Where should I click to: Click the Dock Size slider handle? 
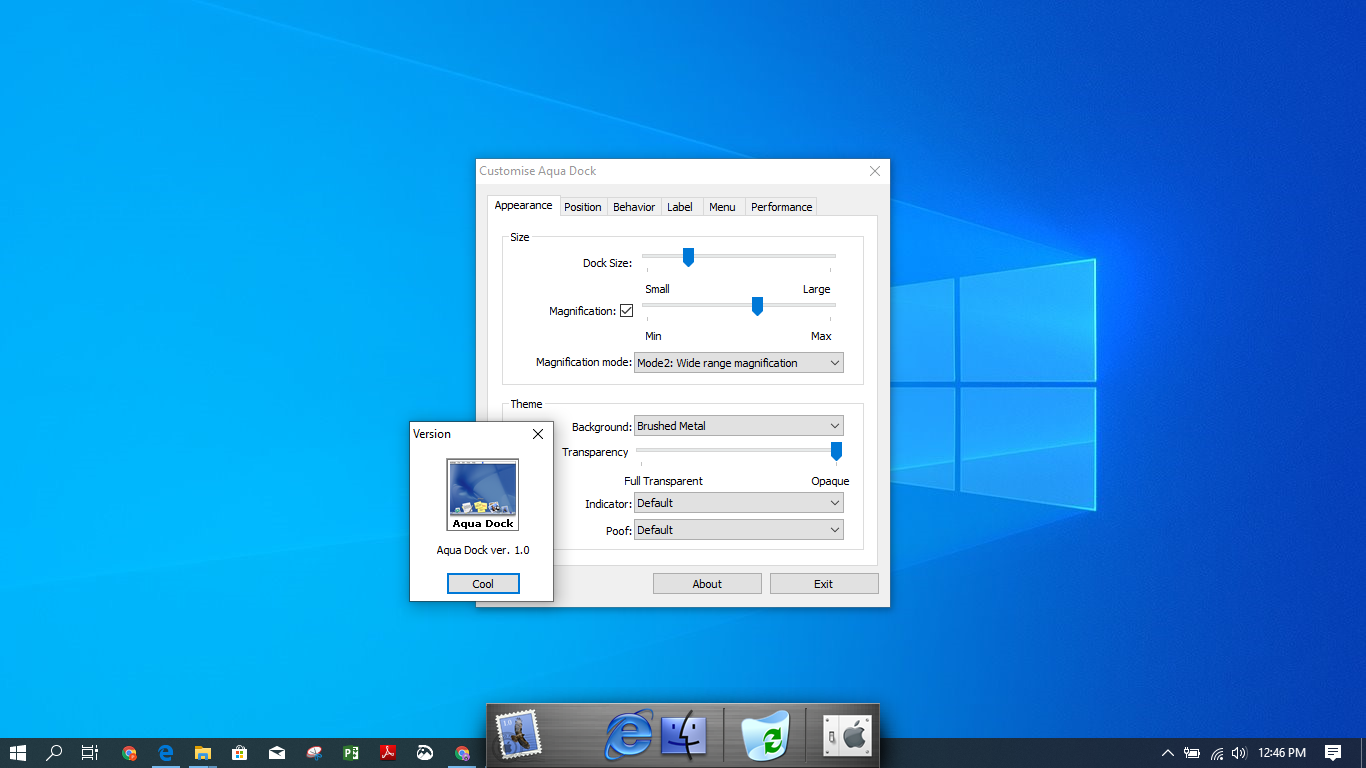[688, 258]
